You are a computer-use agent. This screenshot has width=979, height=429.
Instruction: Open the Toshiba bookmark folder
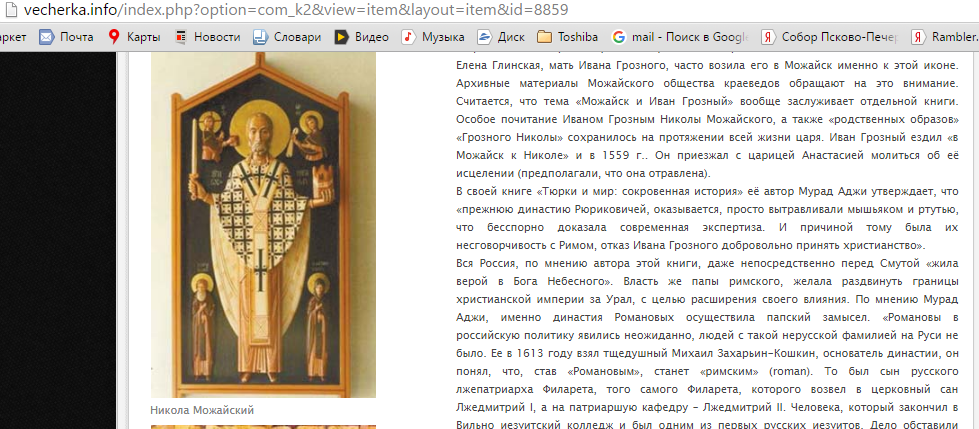[568, 37]
